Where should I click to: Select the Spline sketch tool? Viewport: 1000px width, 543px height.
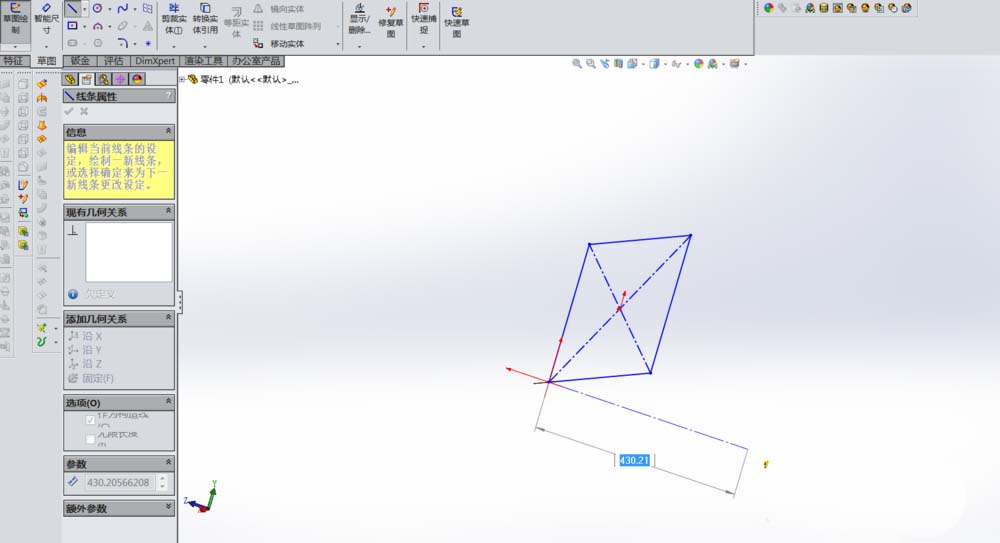tap(122, 9)
